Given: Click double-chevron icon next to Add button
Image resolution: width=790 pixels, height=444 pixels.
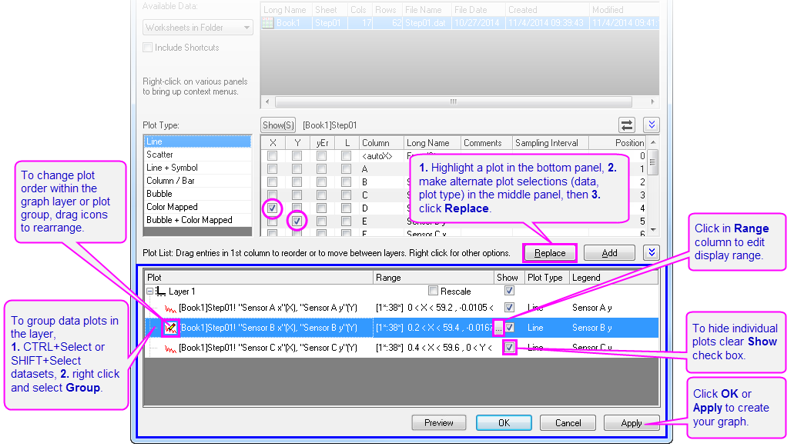Looking at the screenshot, I should (x=651, y=253).
